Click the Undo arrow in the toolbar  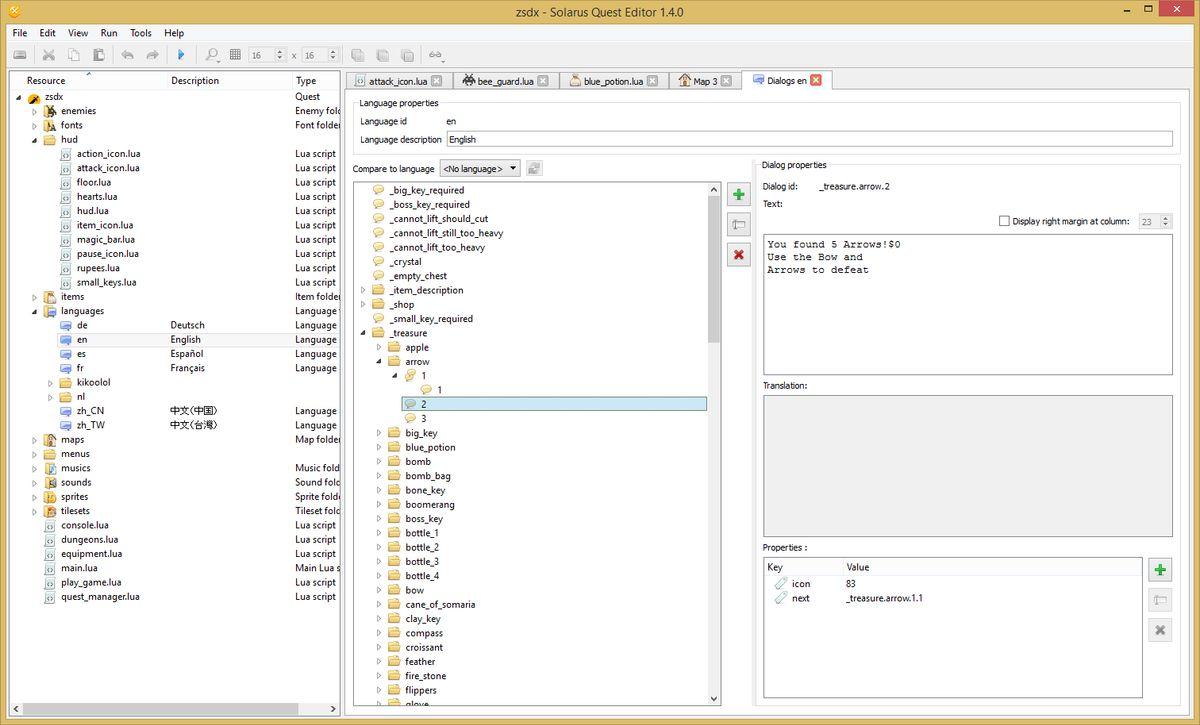coord(127,55)
